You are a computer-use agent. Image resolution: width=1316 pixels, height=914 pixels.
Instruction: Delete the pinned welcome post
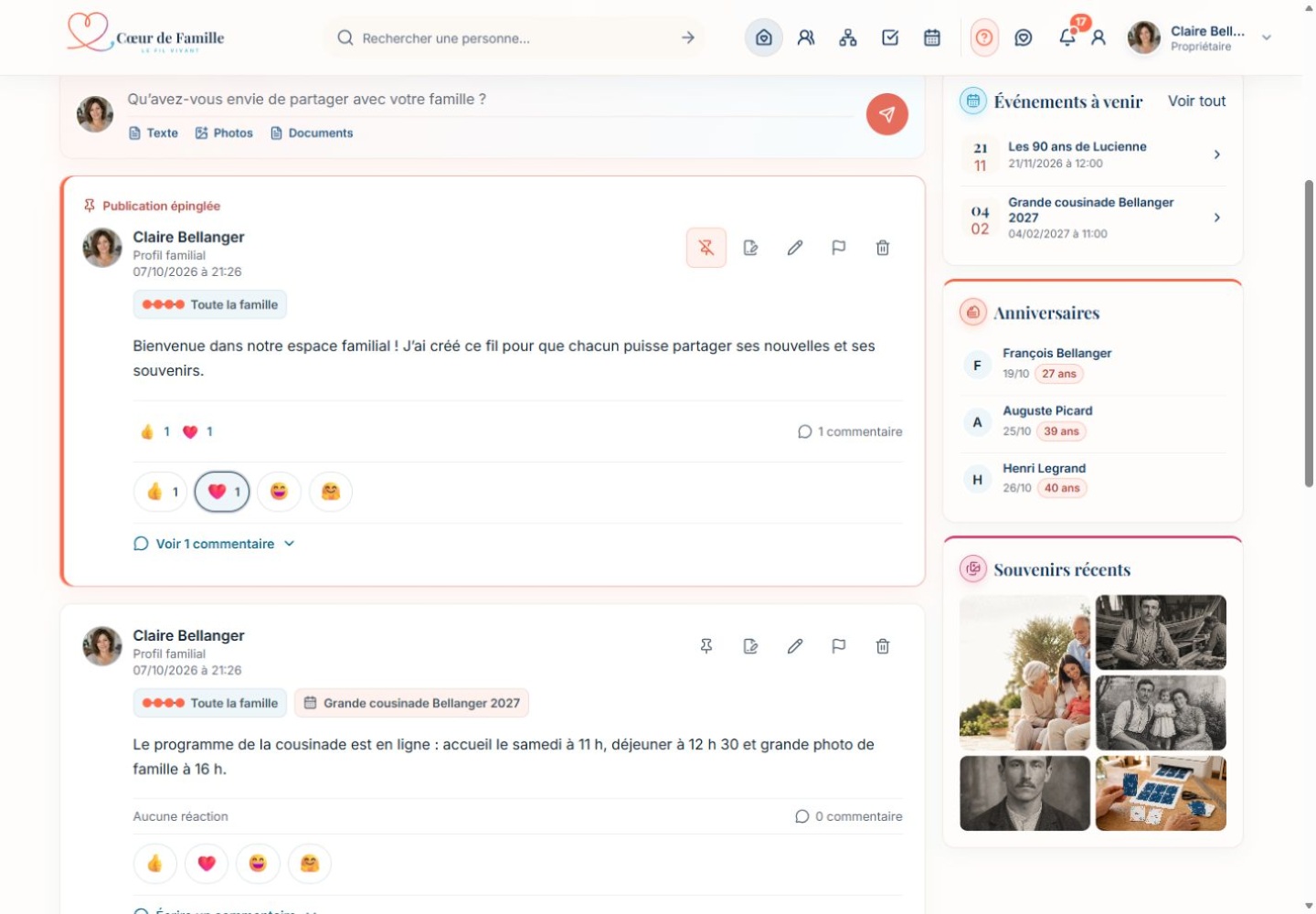pos(883,248)
